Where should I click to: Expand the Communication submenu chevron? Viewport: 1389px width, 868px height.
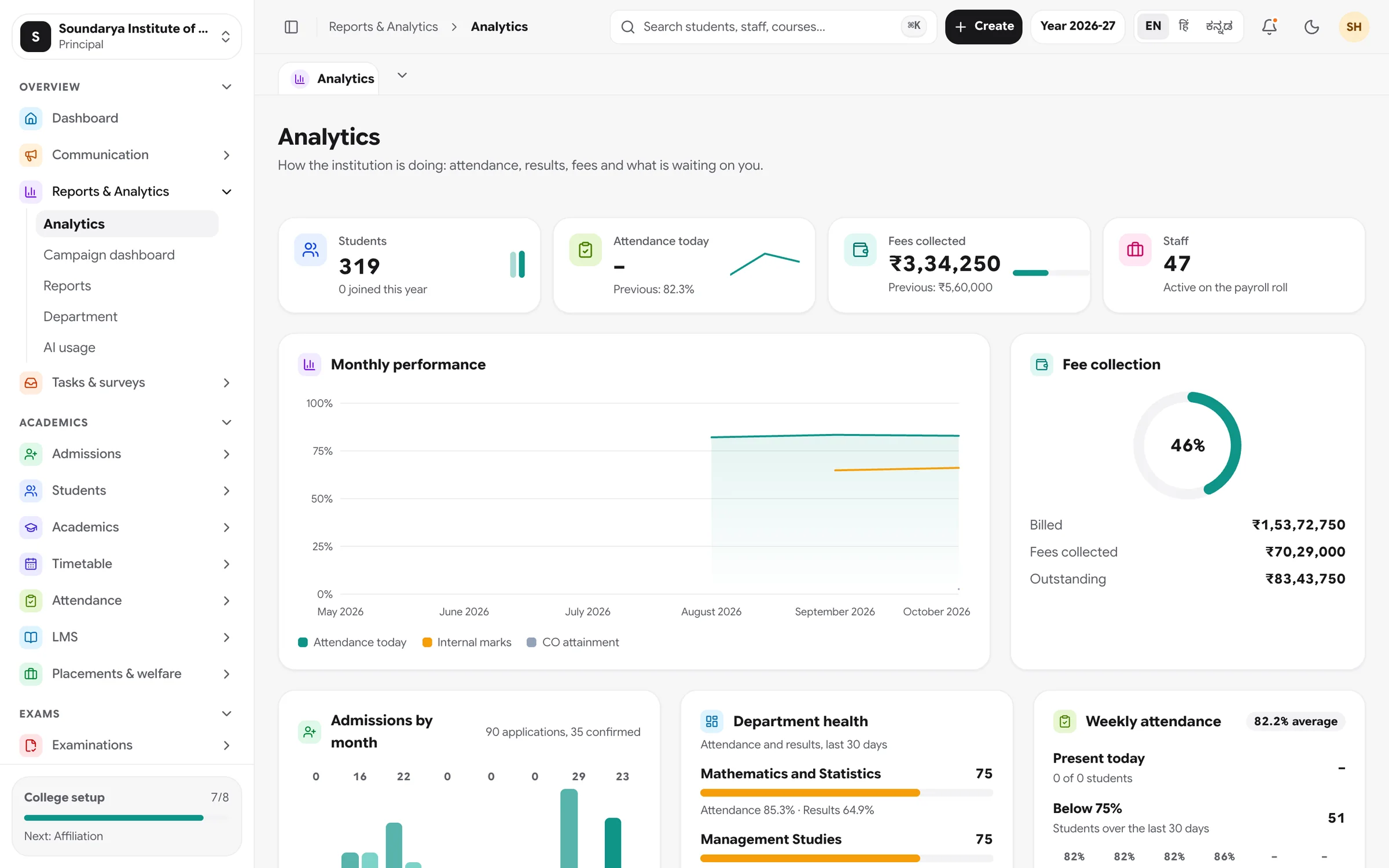226,155
